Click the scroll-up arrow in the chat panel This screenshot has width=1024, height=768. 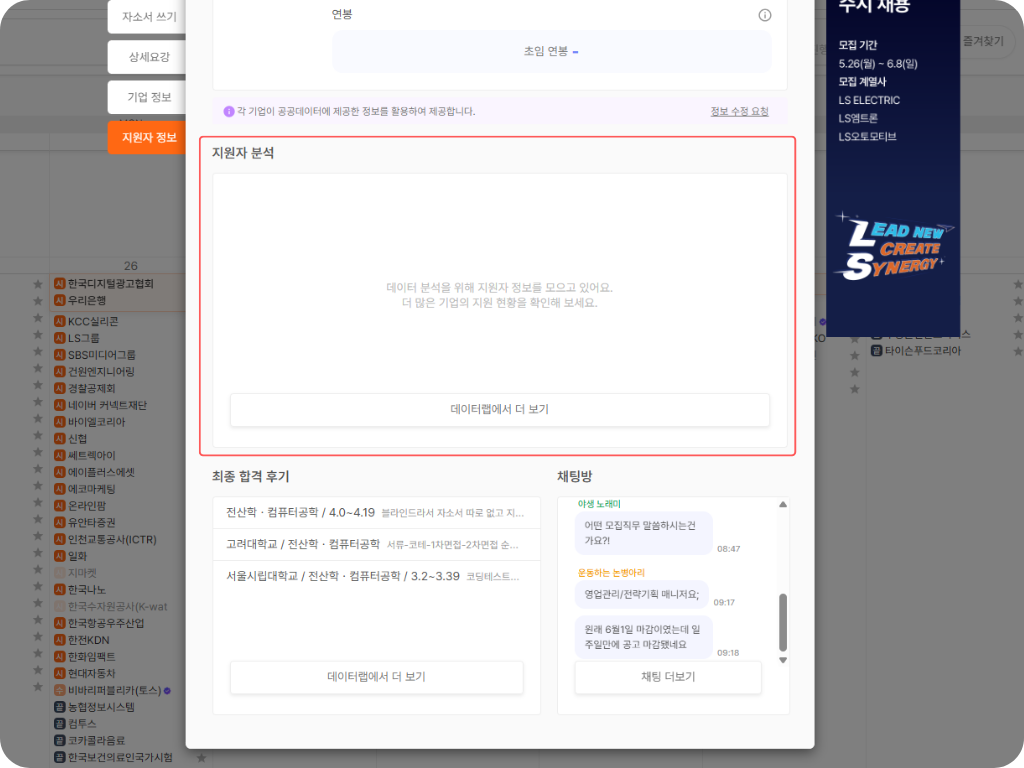[x=783, y=507]
